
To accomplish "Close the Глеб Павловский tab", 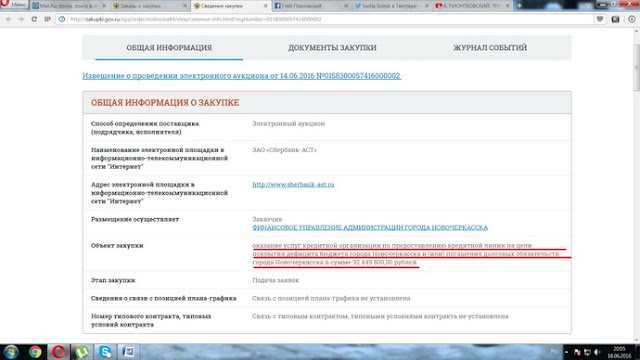I will 347,6.
